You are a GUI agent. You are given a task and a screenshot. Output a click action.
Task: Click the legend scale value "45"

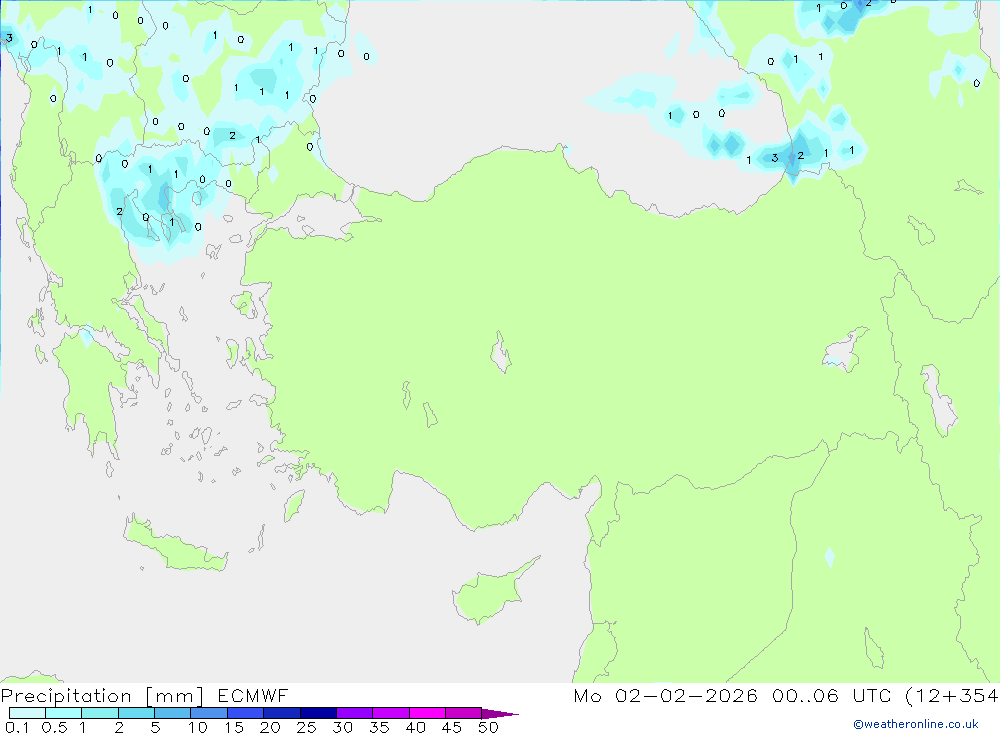click(x=452, y=727)
